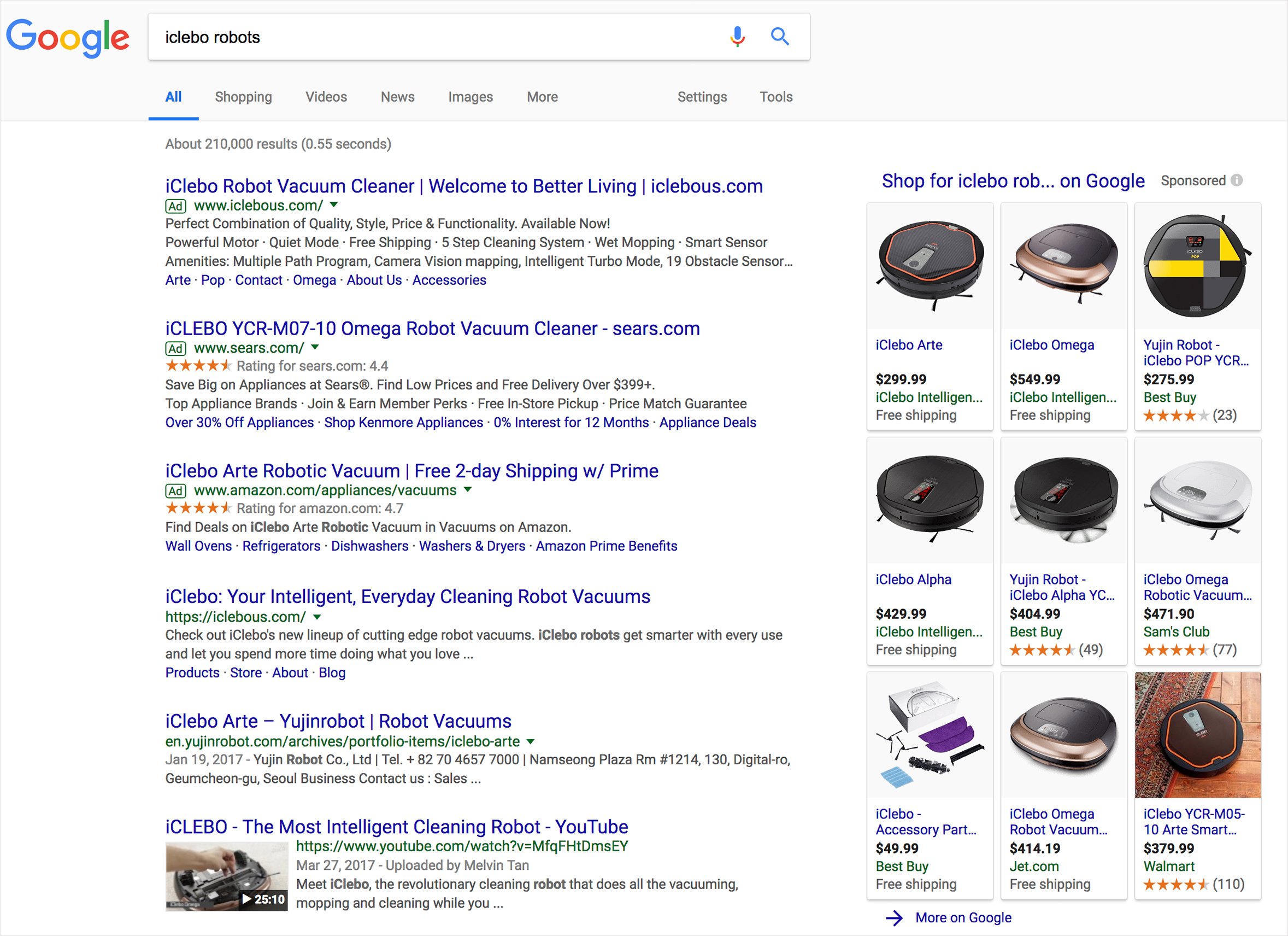Click the More on Google arrow icon

[x=894, y=917]
